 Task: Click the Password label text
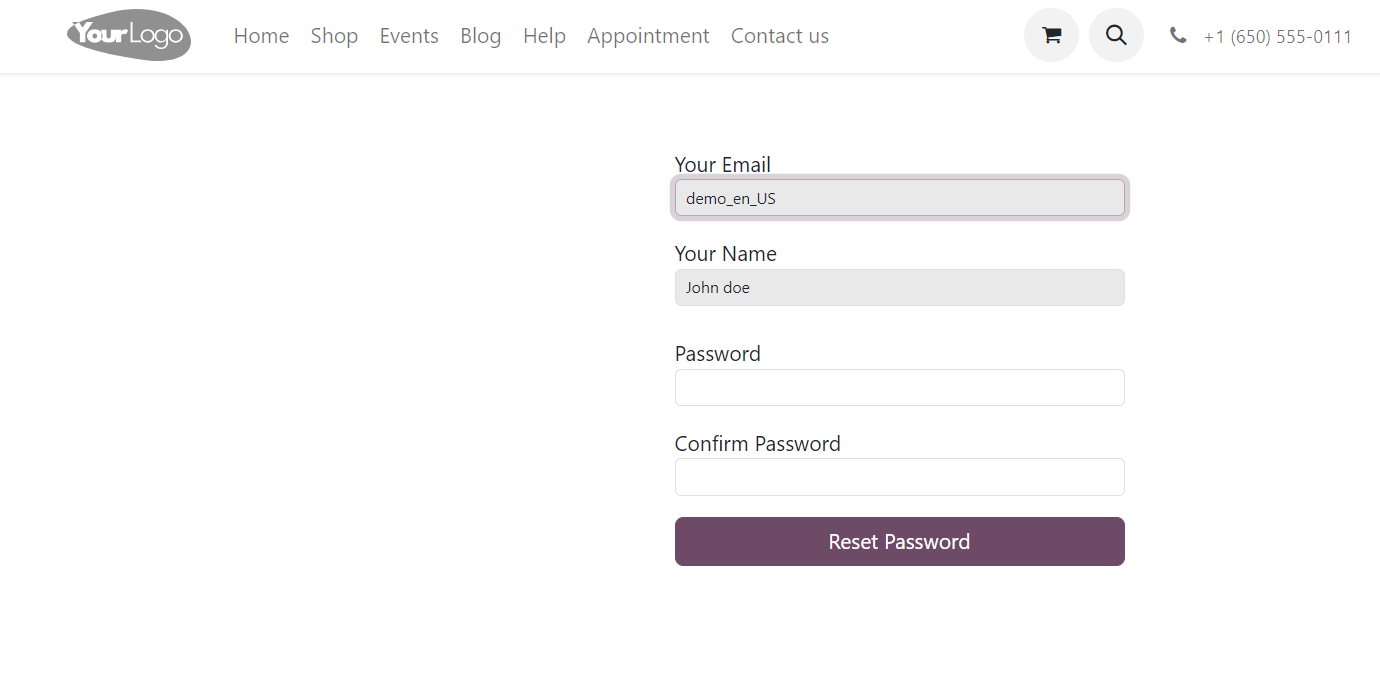[x=717, y=354]
